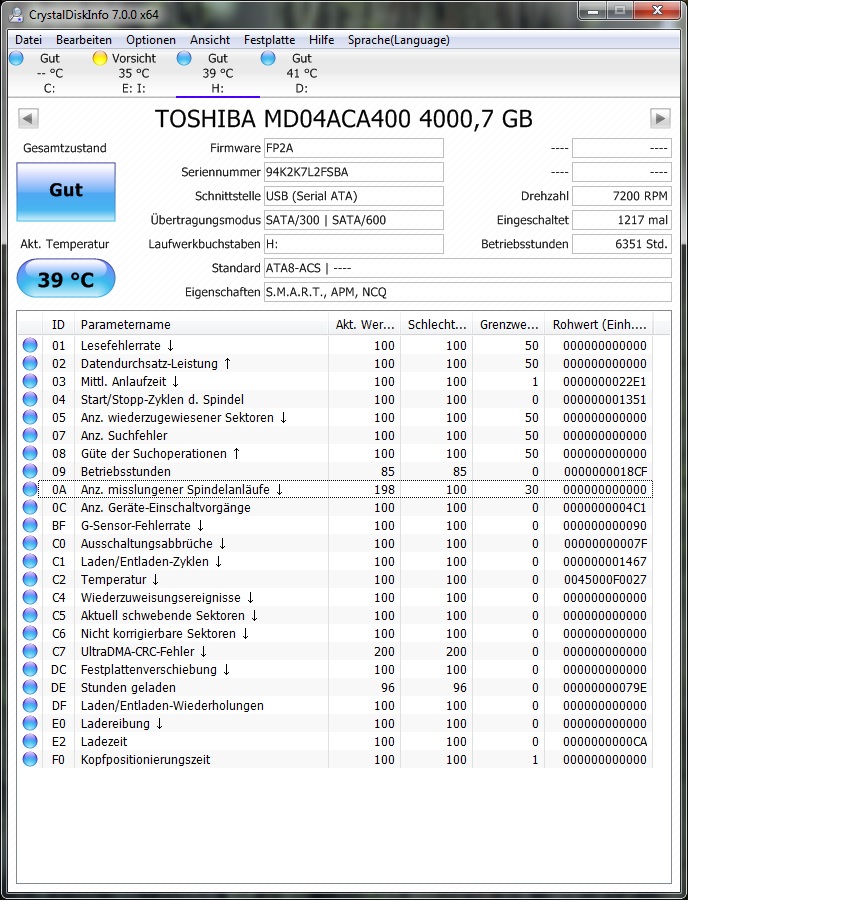The image size is (866, 900).
Task: Go to the next disk with right arrow
Action: (661, 119)
